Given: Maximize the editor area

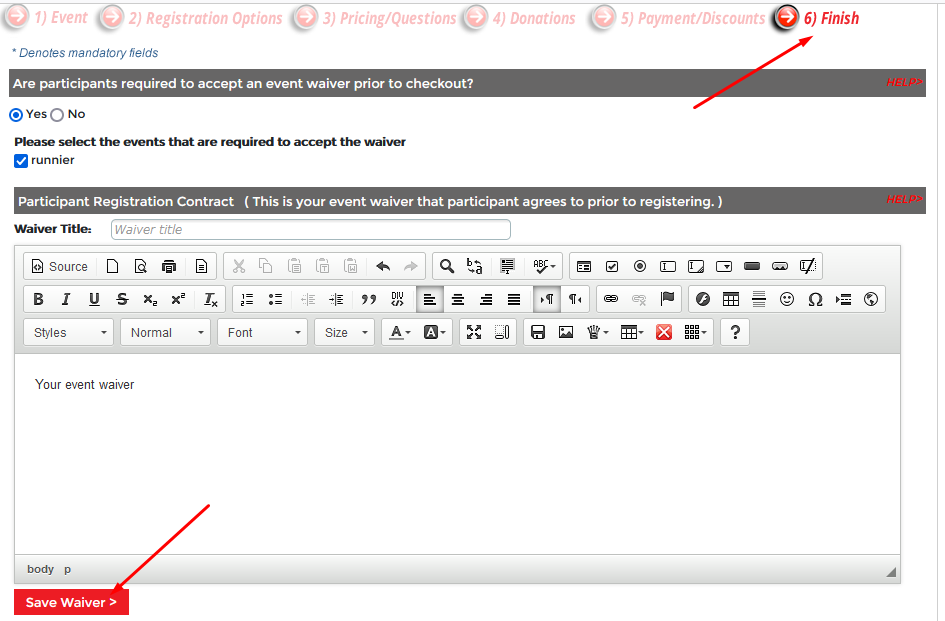Looking at the screenshot, I should tap(474, 332).
